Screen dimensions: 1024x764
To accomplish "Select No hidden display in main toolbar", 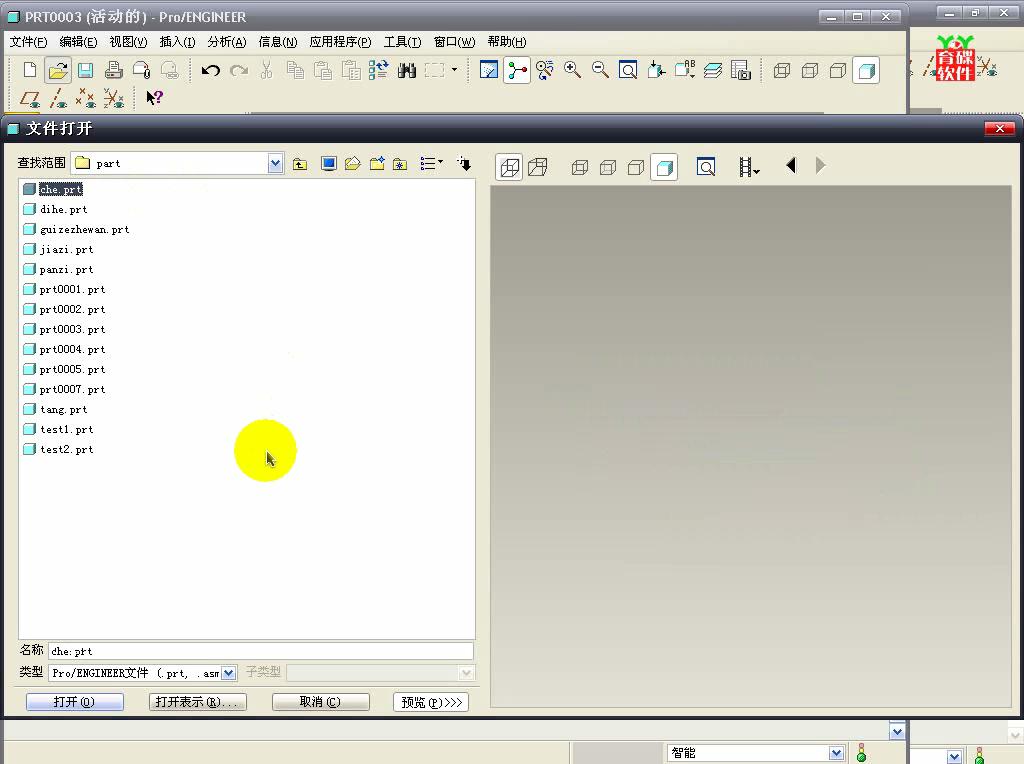I will tap(838, 70).
